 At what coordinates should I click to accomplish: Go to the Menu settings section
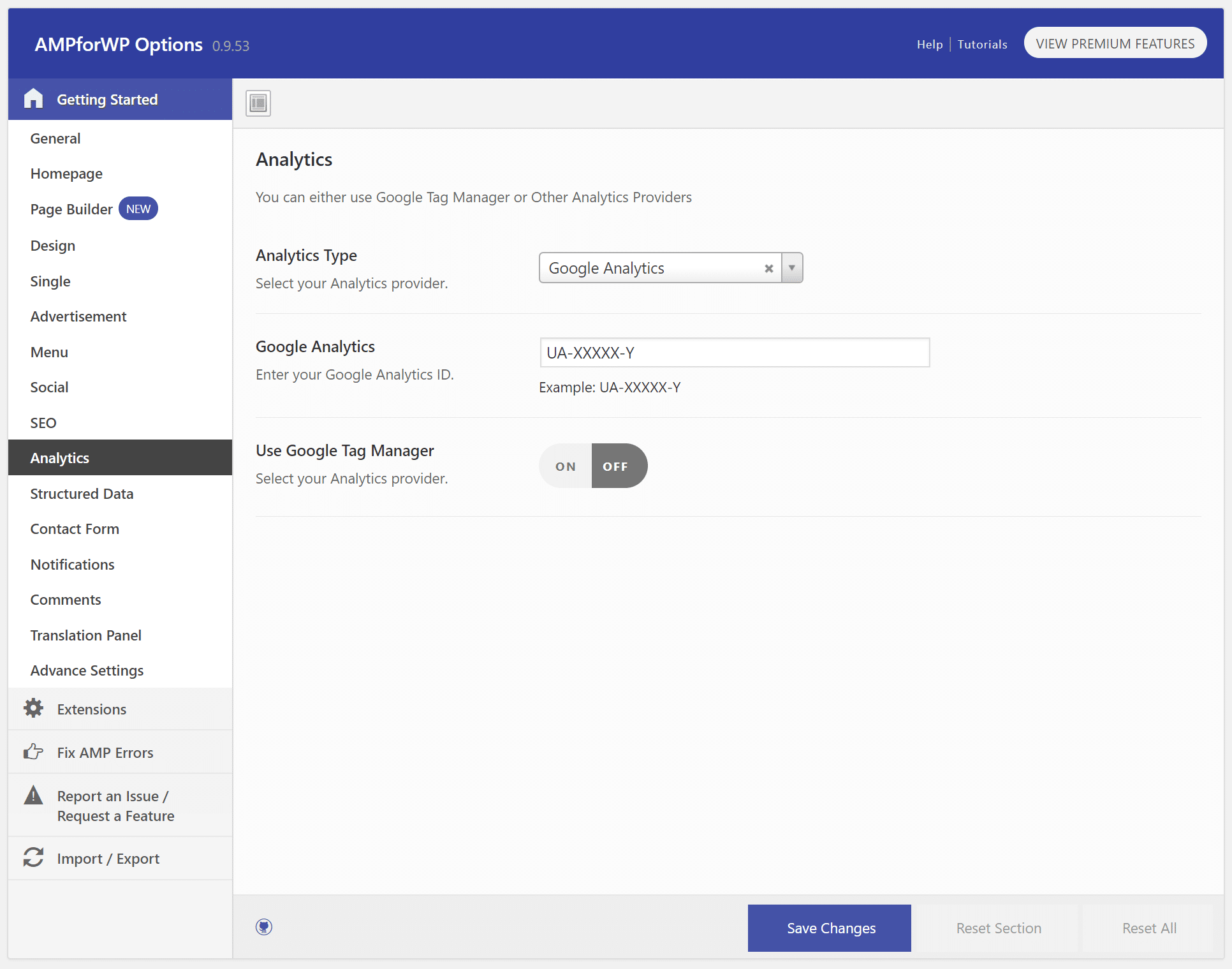pyautogui.click(x=120, y=352)
